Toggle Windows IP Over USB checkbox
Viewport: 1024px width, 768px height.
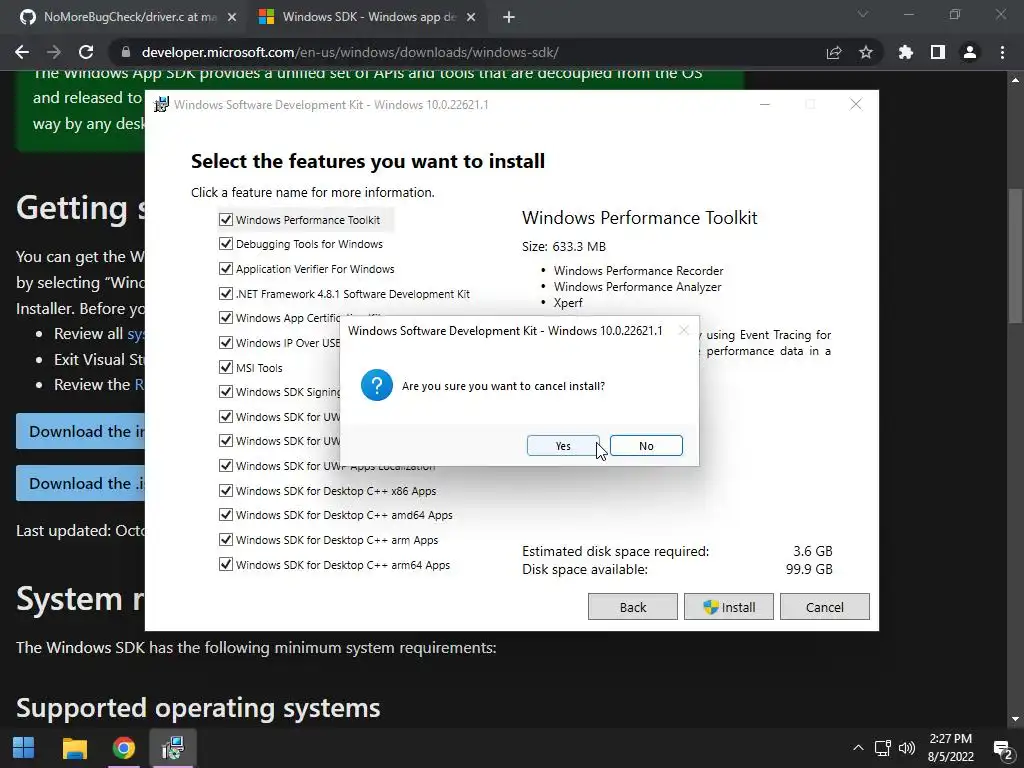point(226,342)
